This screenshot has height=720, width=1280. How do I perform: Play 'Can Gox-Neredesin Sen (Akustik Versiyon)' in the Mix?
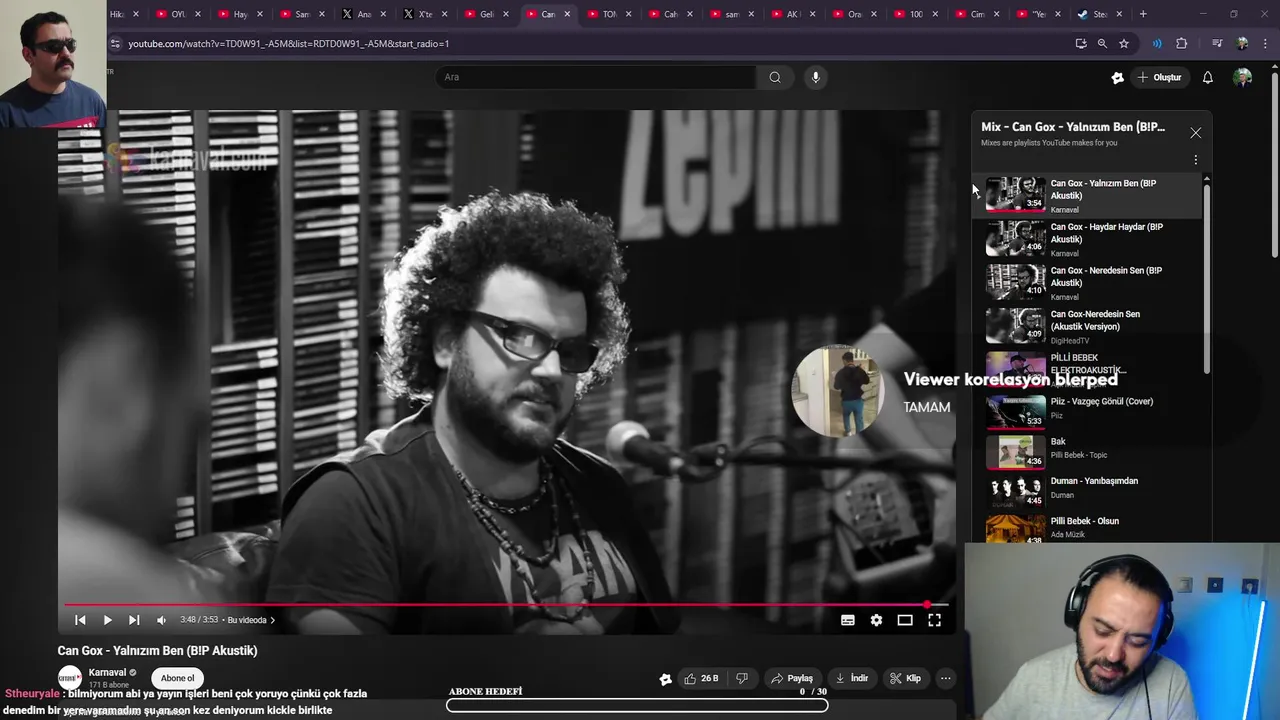coord(1090,327)
